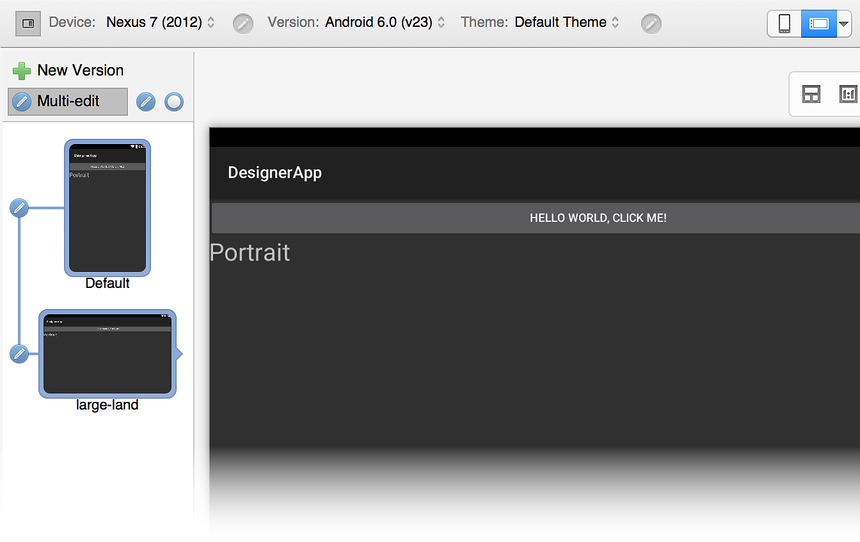Click the HELLO WORLD, CLICK ME! button
This screenshot has height=542, width=860.
536,218
